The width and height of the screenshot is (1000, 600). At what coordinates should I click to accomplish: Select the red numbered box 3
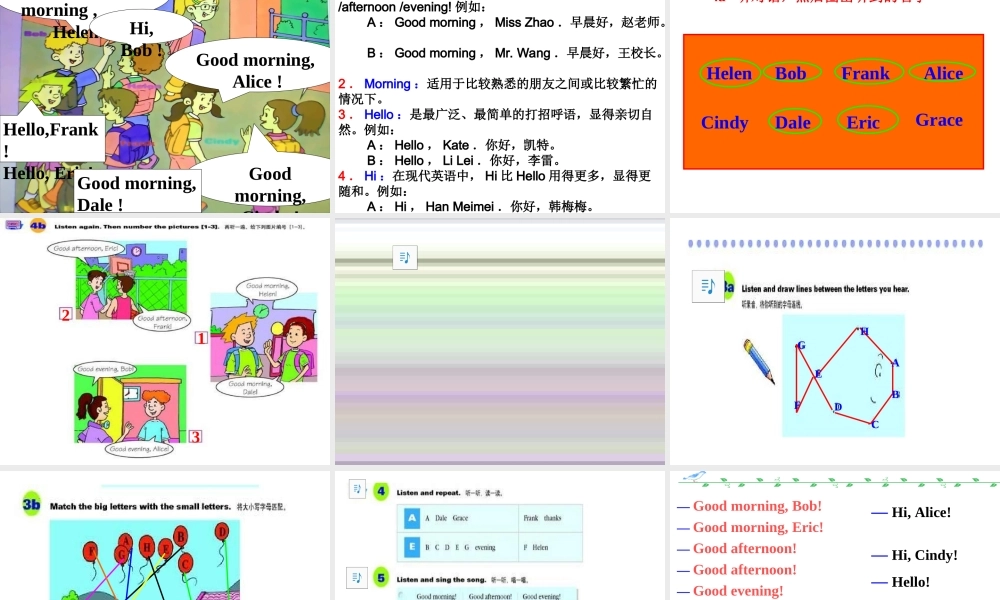(196, 436)
